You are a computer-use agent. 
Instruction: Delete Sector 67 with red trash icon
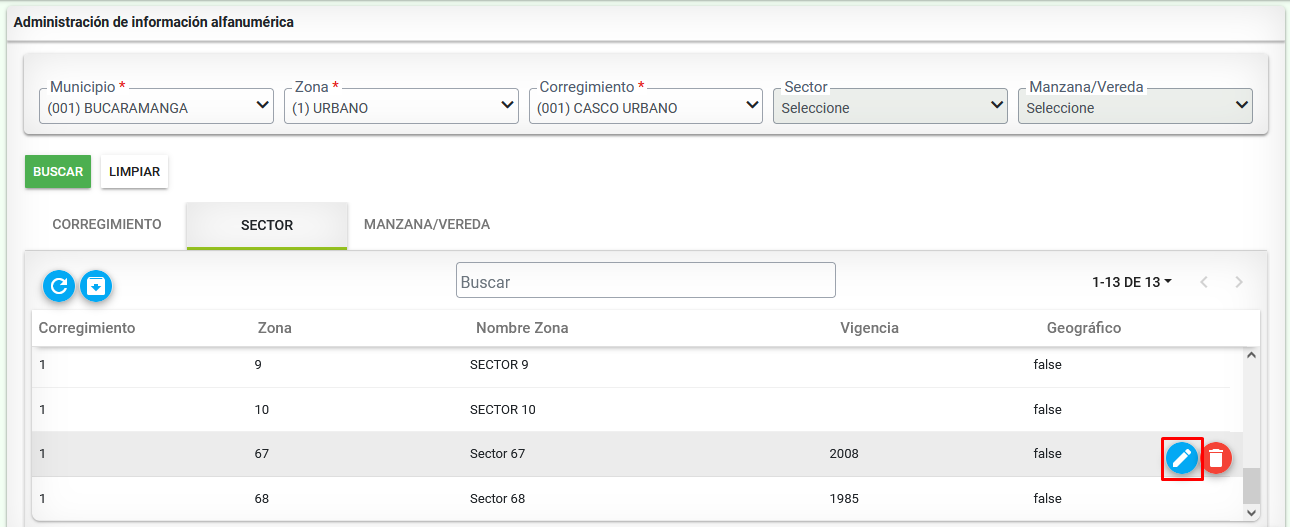[1216, 458]
